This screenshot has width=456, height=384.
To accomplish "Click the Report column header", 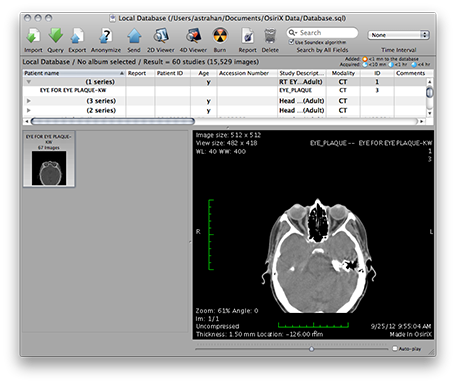I will point(140,73).
